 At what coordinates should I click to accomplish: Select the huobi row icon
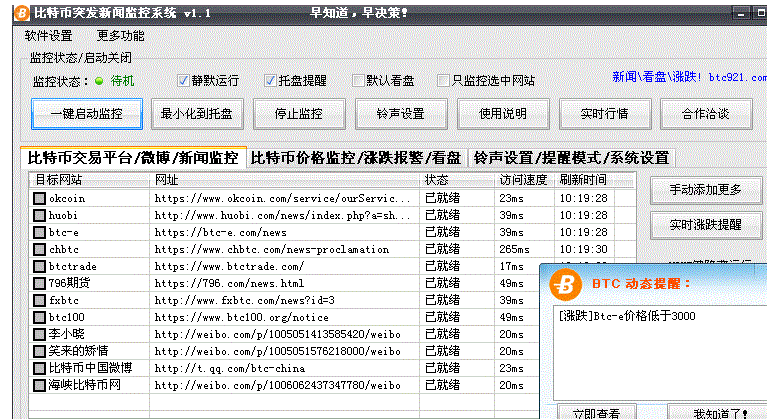pos(39,215)
